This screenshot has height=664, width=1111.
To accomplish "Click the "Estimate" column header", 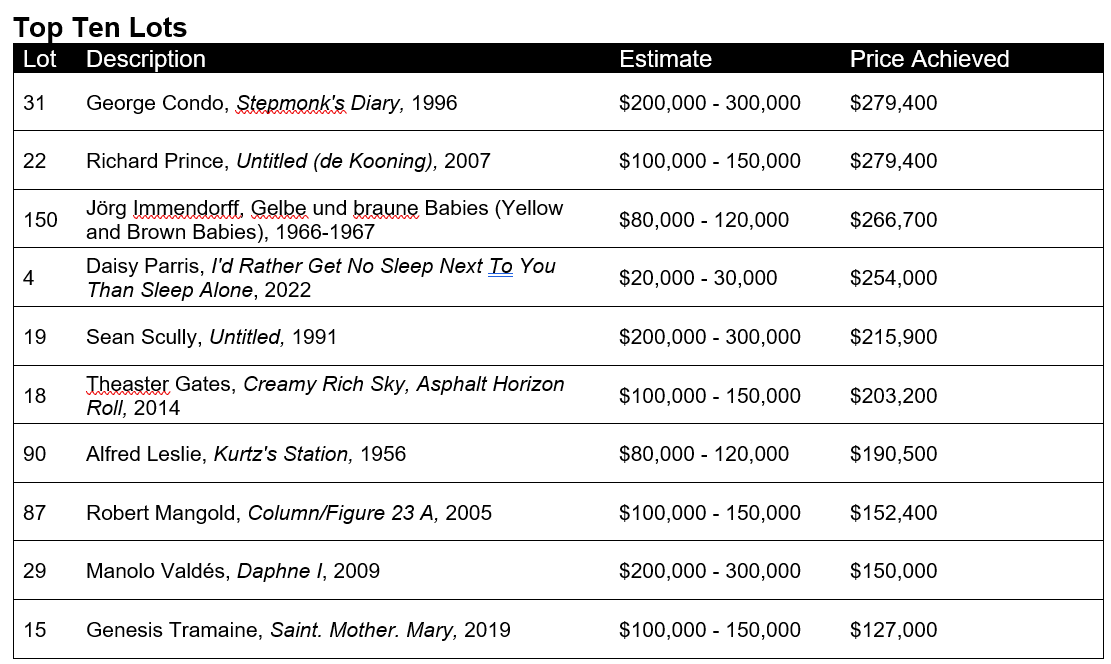I will (665, 59).
